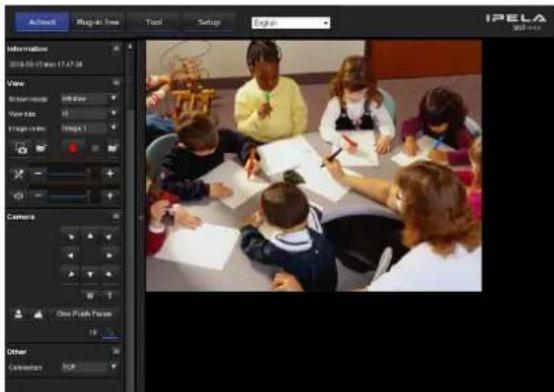Select the underlined page indicator below One Push Focus
This screenshot has height=392, width=554.
(111, 332)
